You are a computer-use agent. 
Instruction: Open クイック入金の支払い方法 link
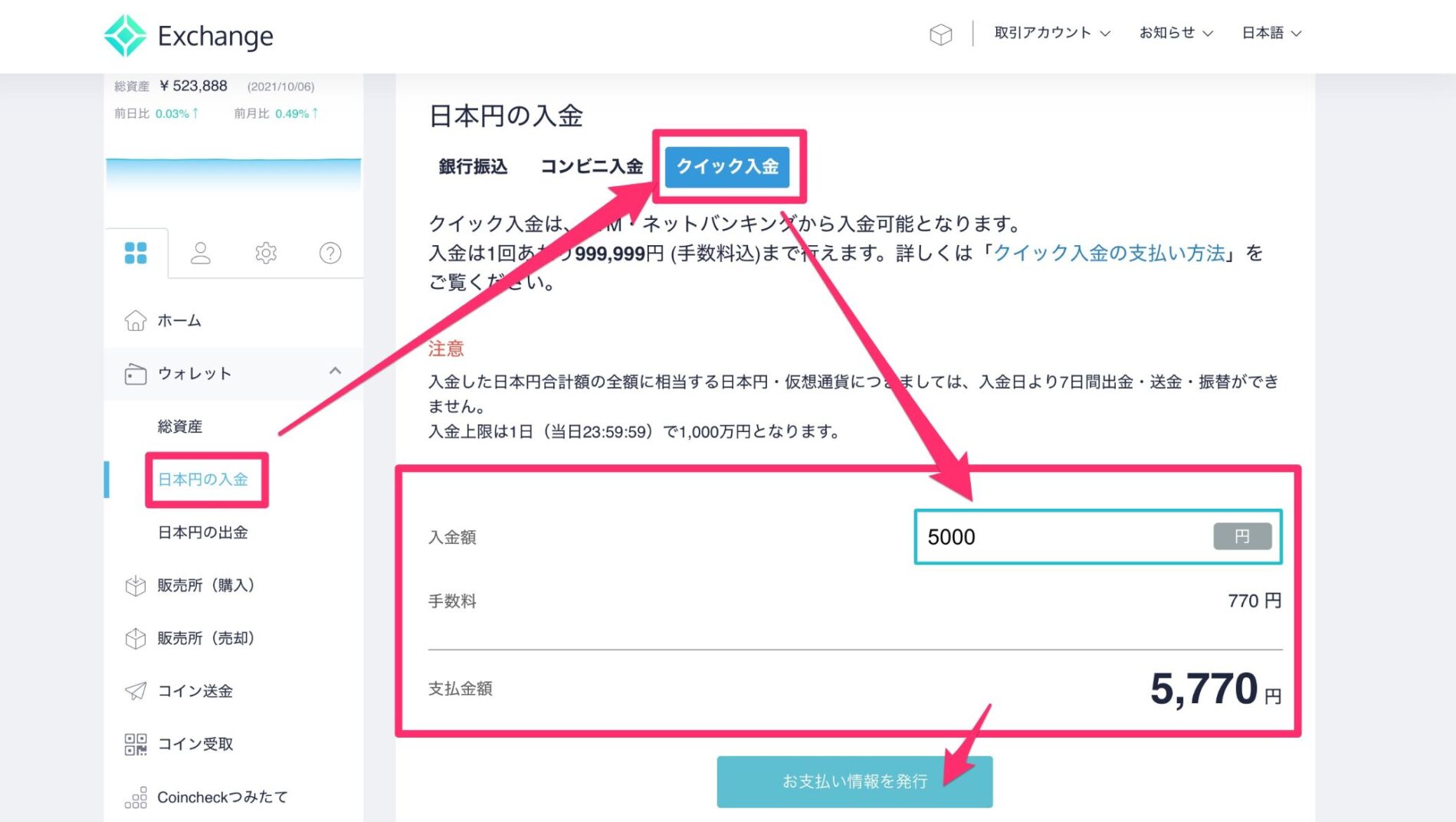tap(1109, 253)
